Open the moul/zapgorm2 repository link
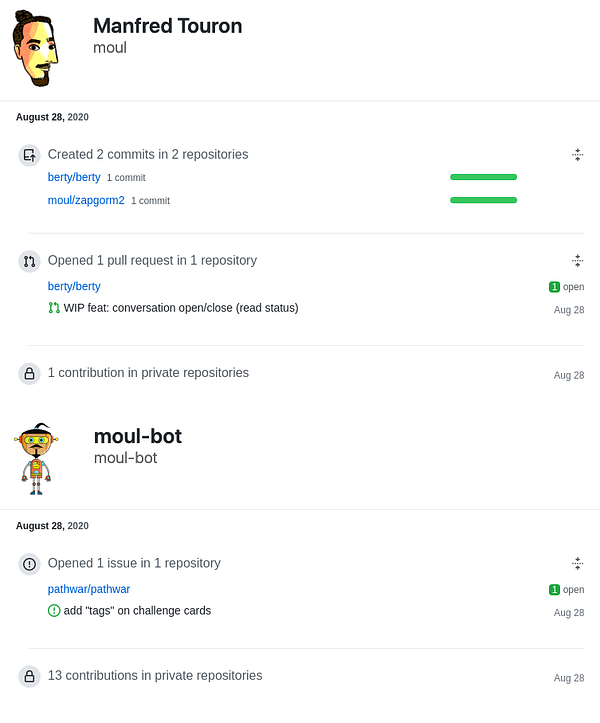This screenshot has height=723, width=600. coord(86,200)
